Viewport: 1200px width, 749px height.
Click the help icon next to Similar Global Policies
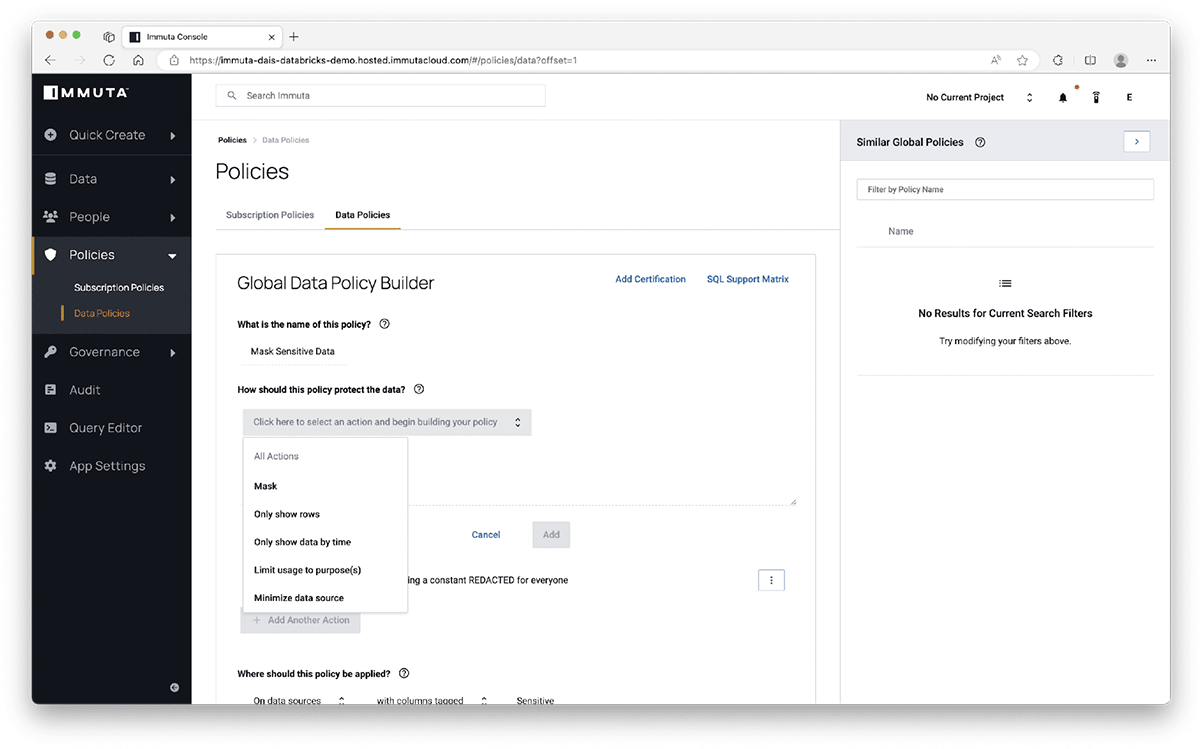click(x=980, y=142)
